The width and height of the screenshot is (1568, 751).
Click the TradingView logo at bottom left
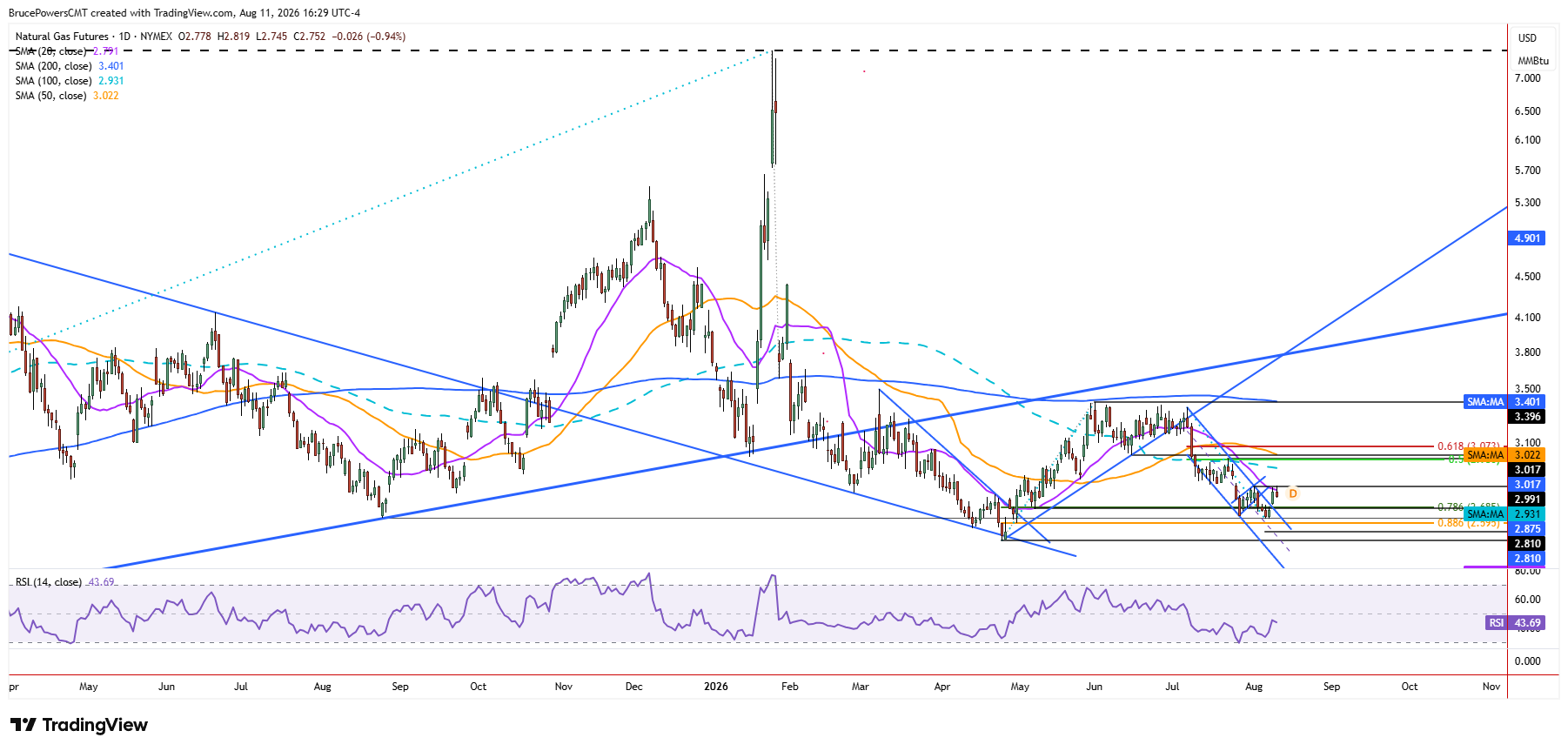(79, 725)
